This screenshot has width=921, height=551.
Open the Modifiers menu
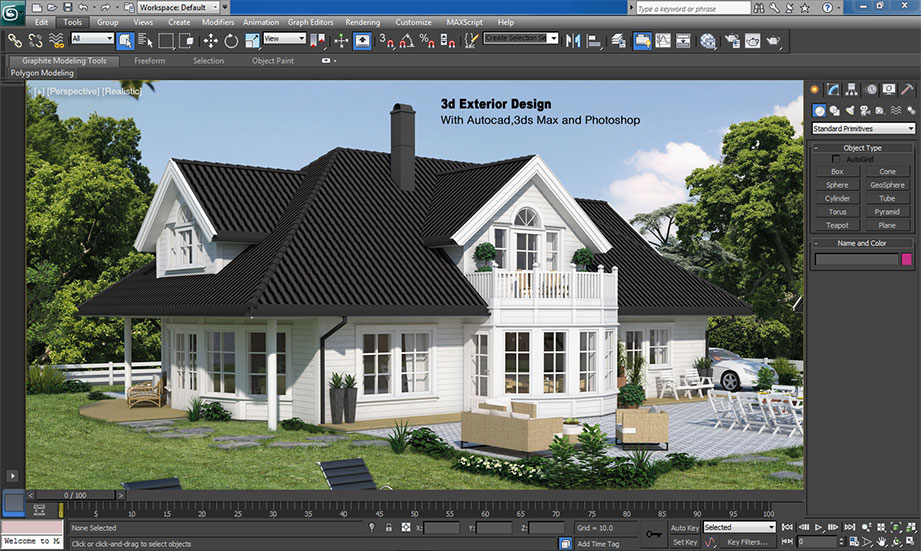(218, 22)
